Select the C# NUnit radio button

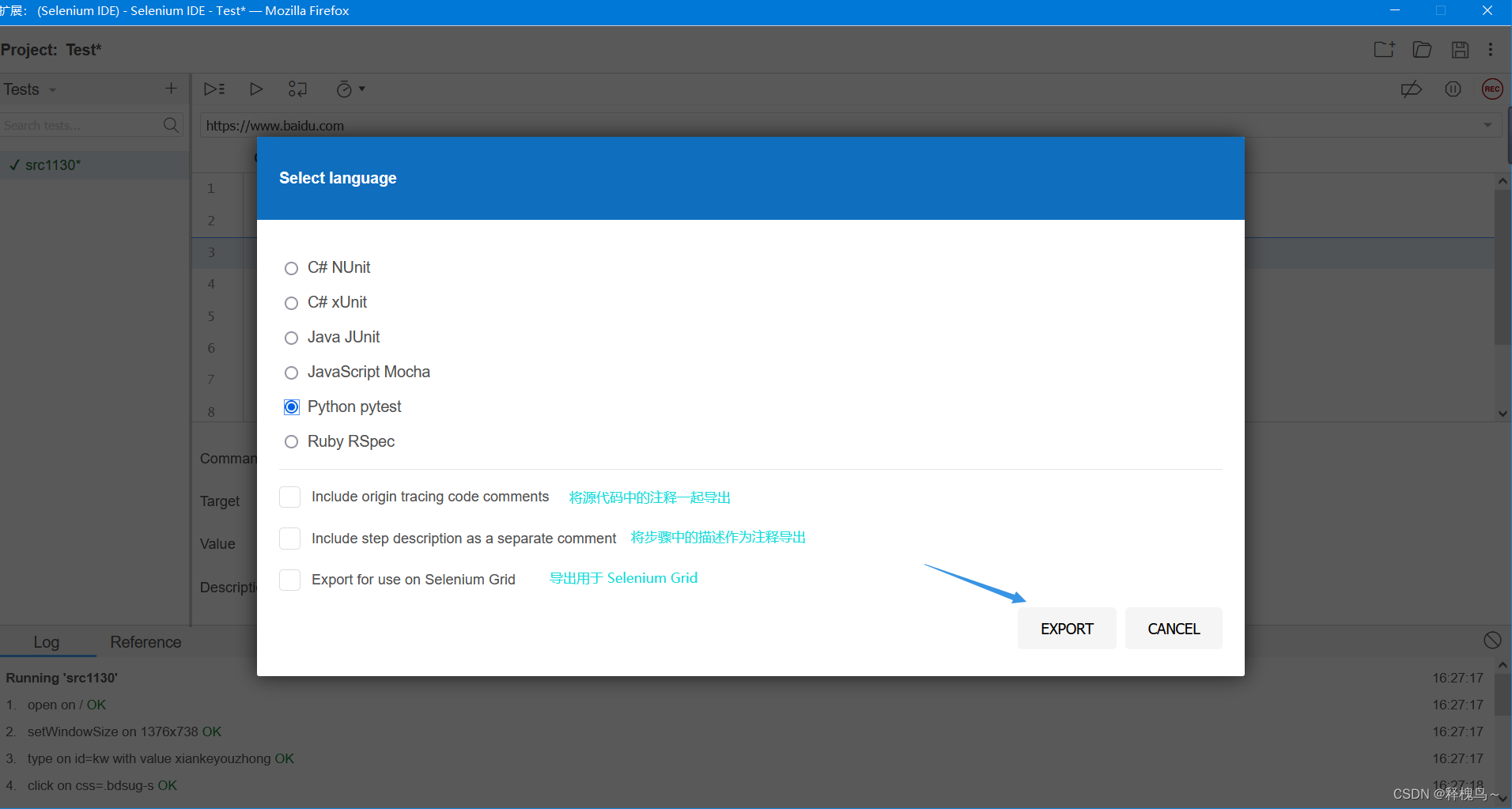[291, 268]
